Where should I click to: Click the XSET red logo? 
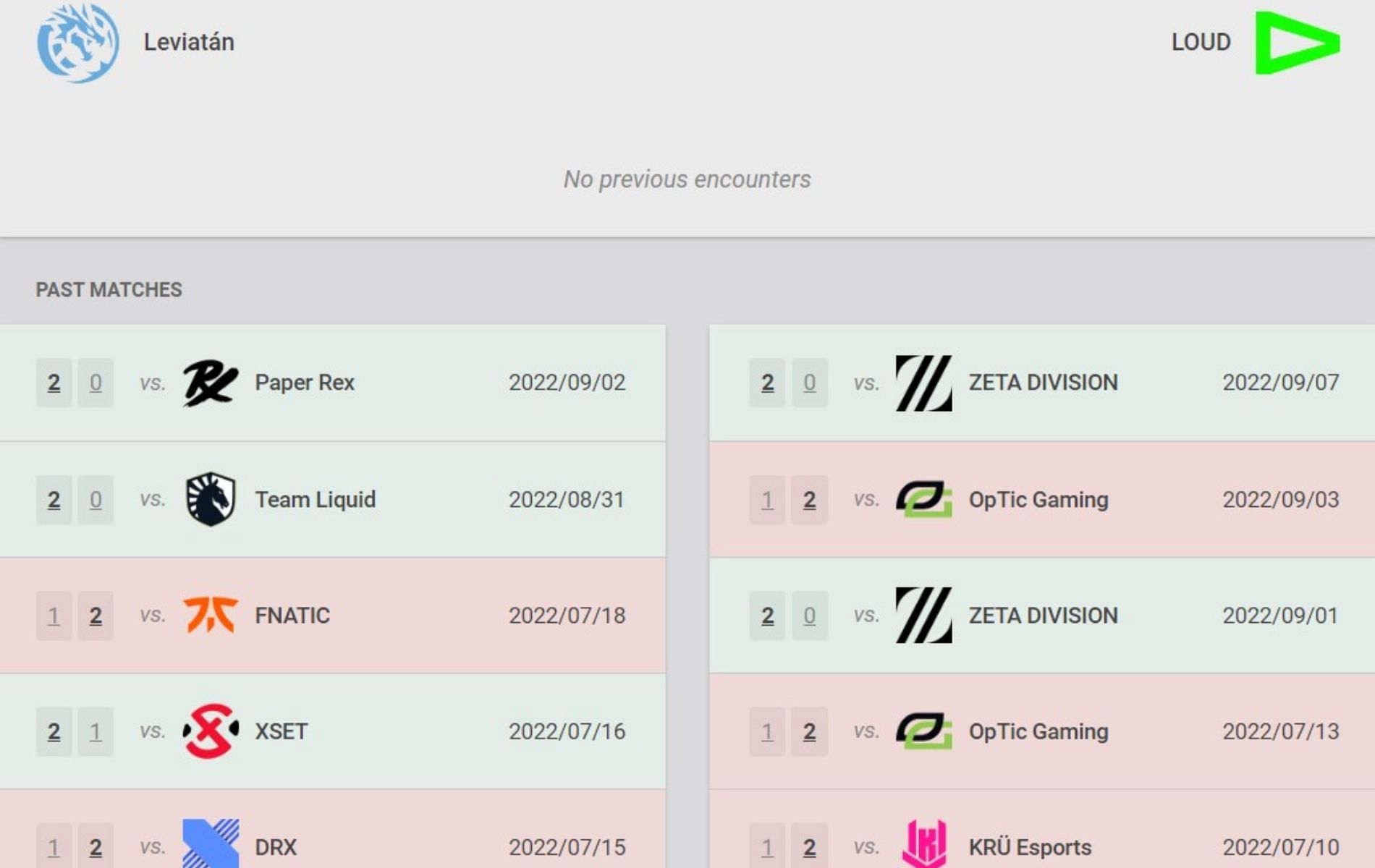point(210,731)
